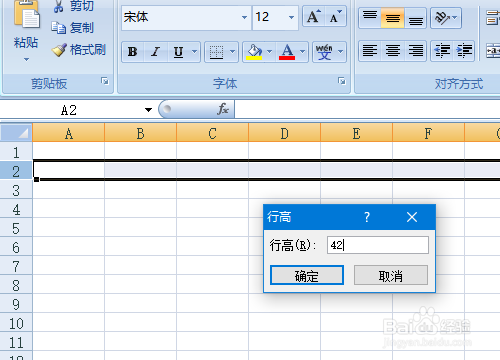Open the font color palette arrow

point(302,52)
